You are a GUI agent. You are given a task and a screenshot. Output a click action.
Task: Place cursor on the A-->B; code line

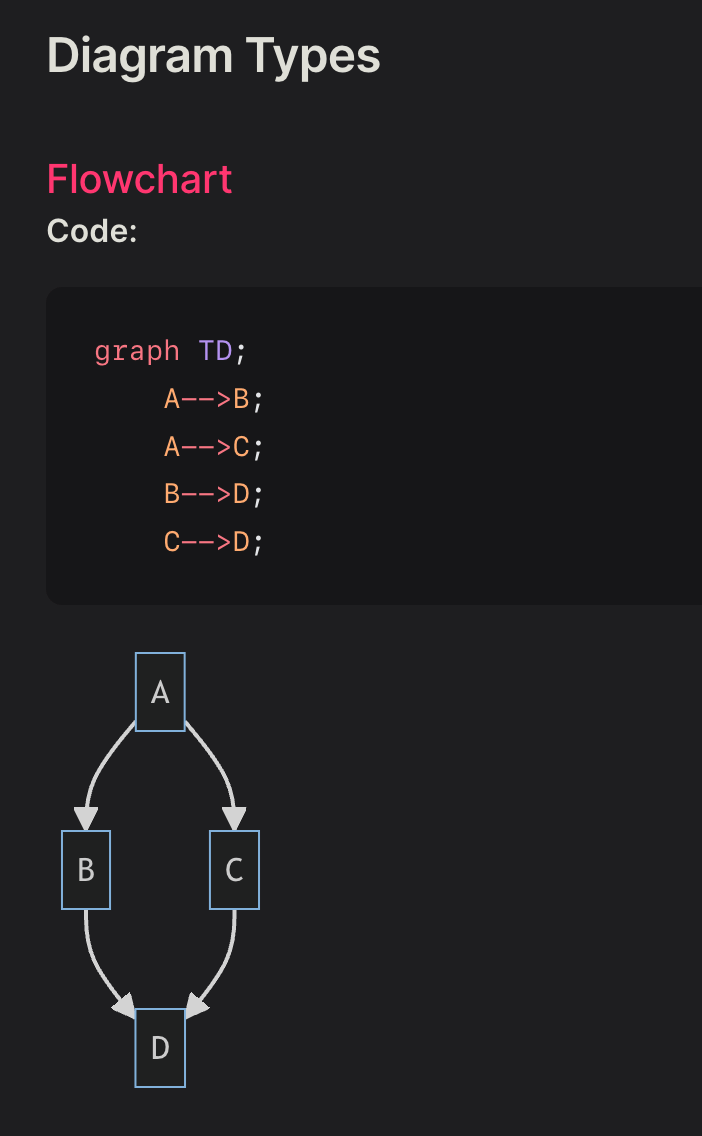tap(212, 400)
